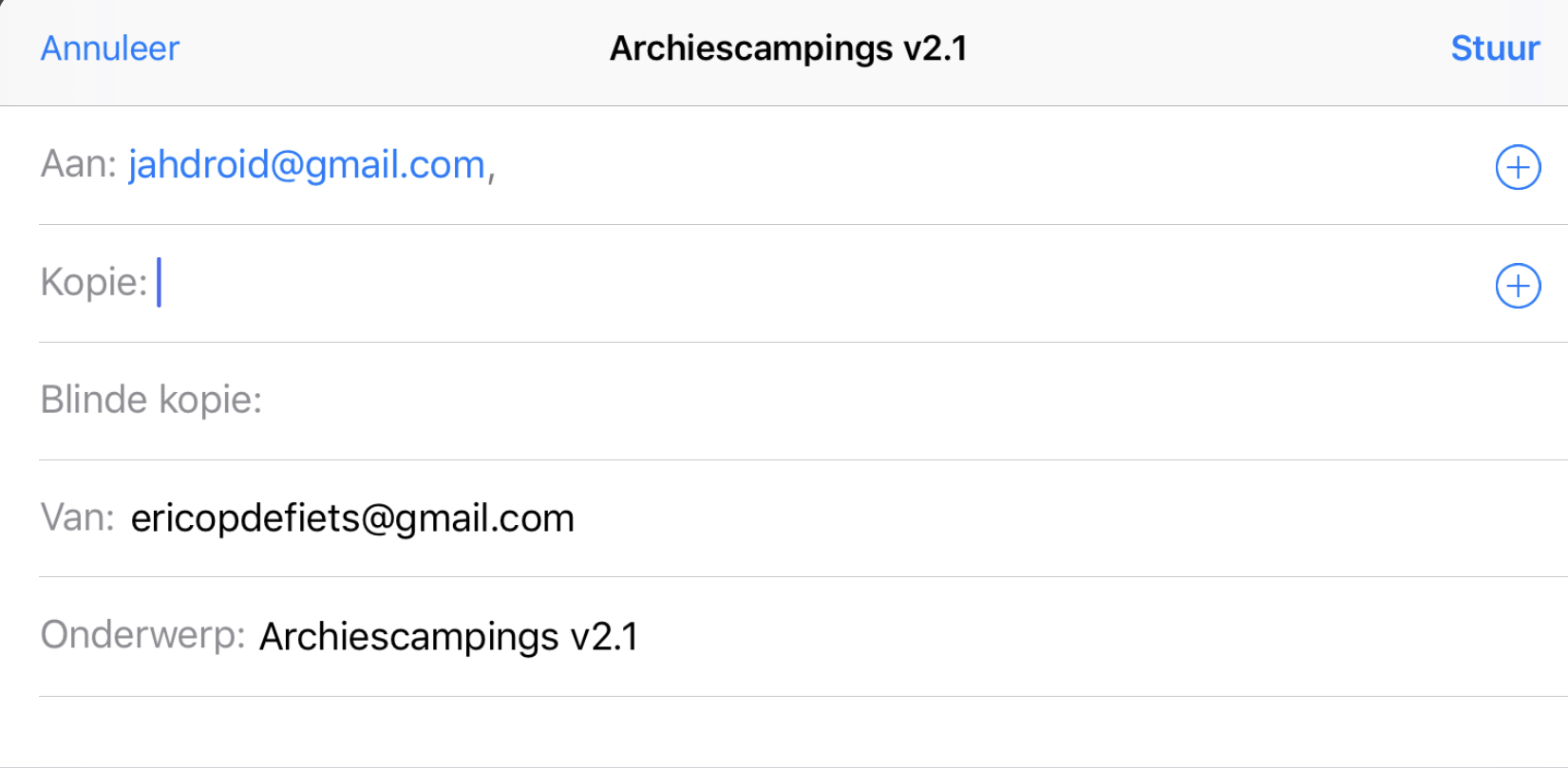Click the blinking text cursor in Kopie
This screenshot has width=1568, height=768.
[160, 283]
